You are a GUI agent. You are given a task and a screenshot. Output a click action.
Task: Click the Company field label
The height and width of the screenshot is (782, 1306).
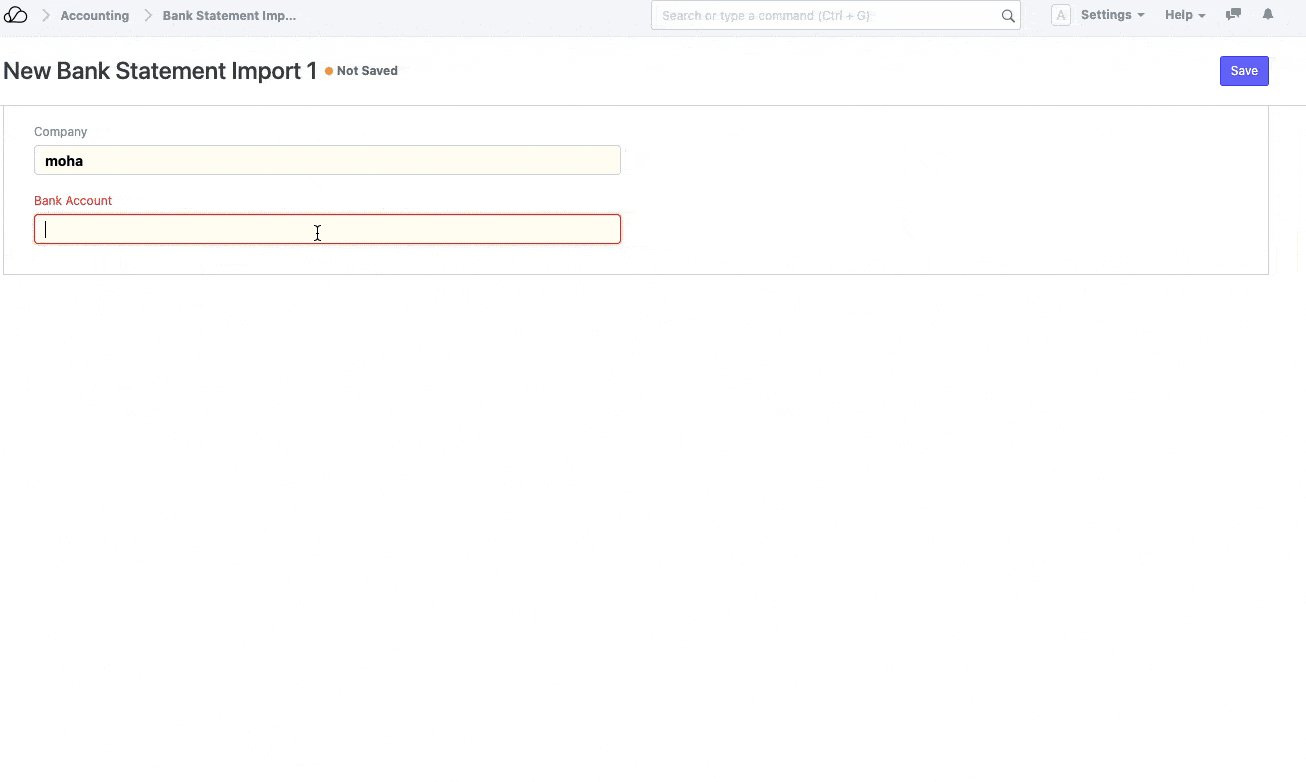61,132
